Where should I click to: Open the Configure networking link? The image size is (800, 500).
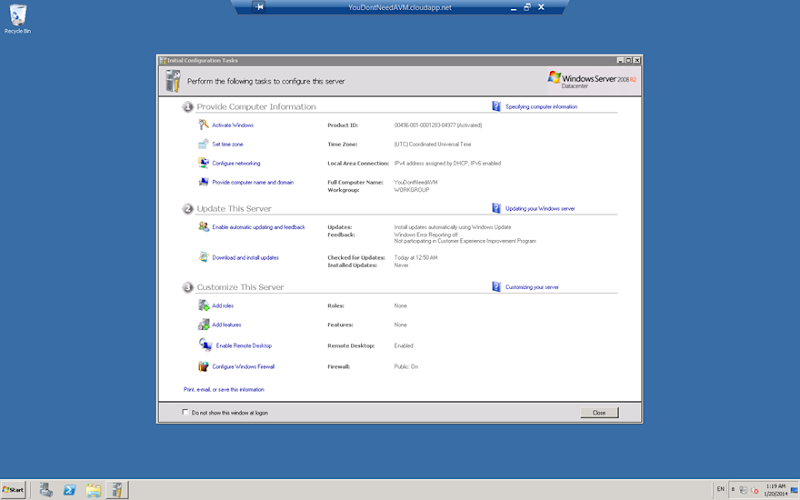click(236, 163)
